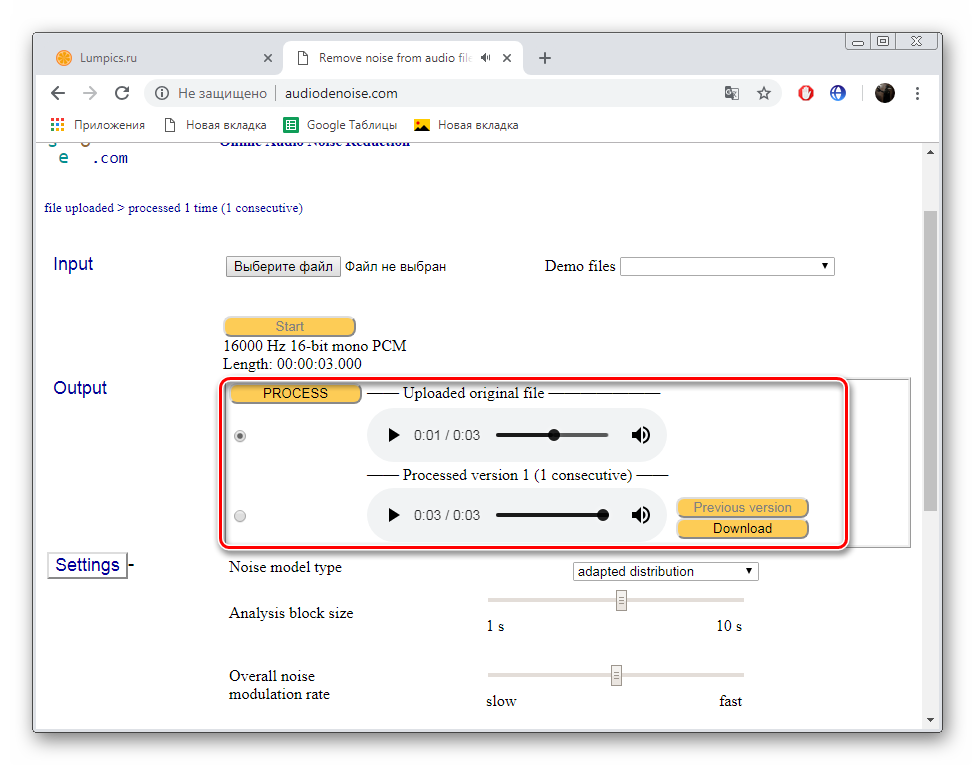The width and height of the screenshot is (975, 765).
Task: Open Google Таблицы bookmark
Action: (x=341, y=125)
